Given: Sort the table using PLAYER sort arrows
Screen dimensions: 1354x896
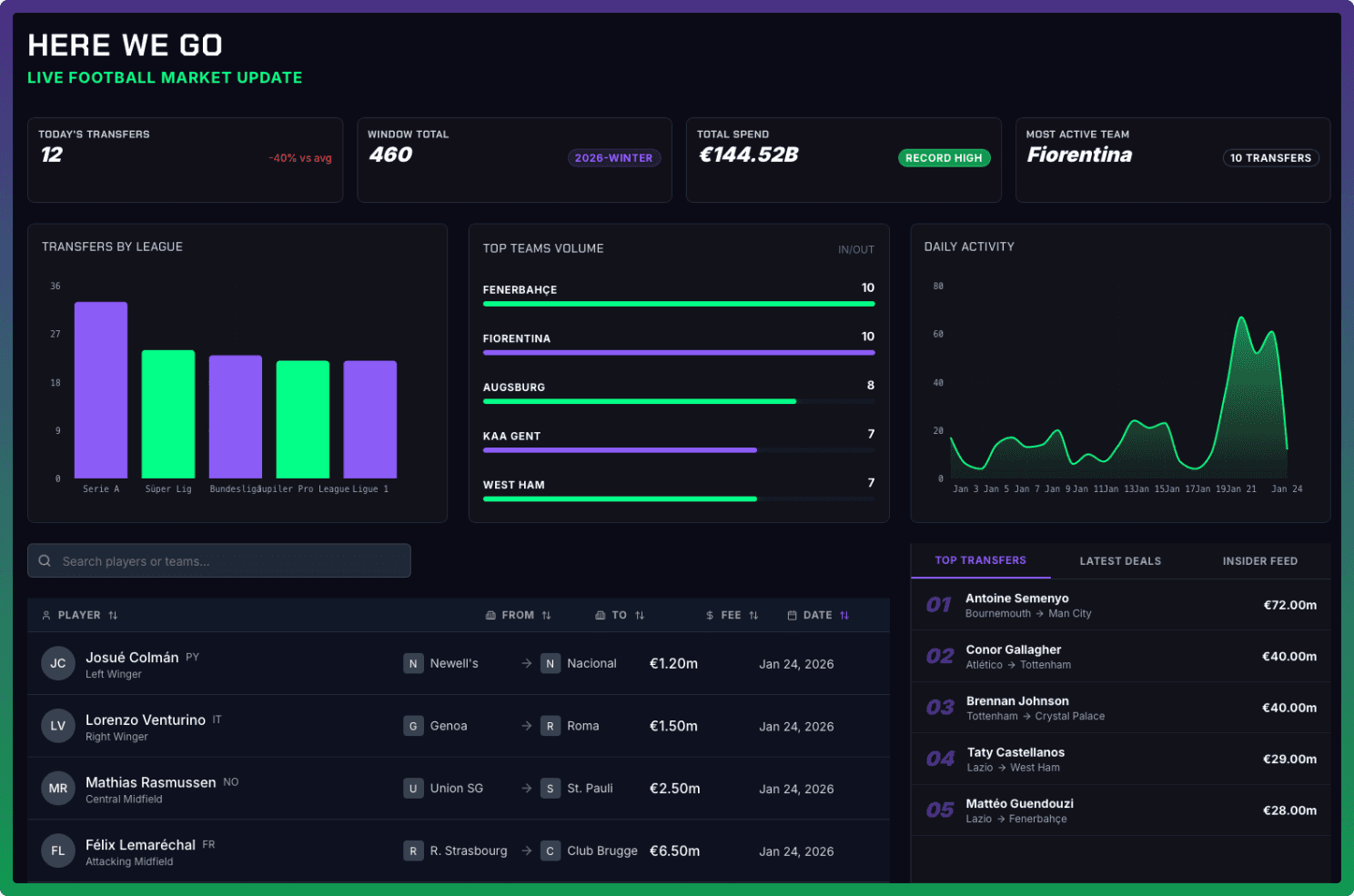Looking at the screenshot, I should (x=113, y=616).
